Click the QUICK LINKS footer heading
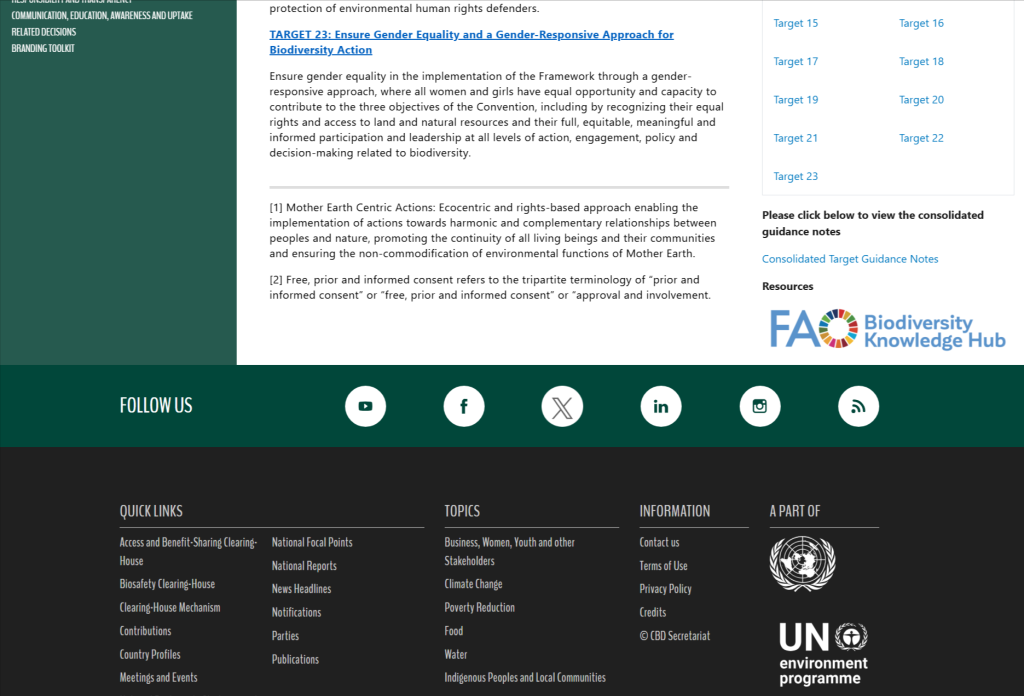 [151, 511]
